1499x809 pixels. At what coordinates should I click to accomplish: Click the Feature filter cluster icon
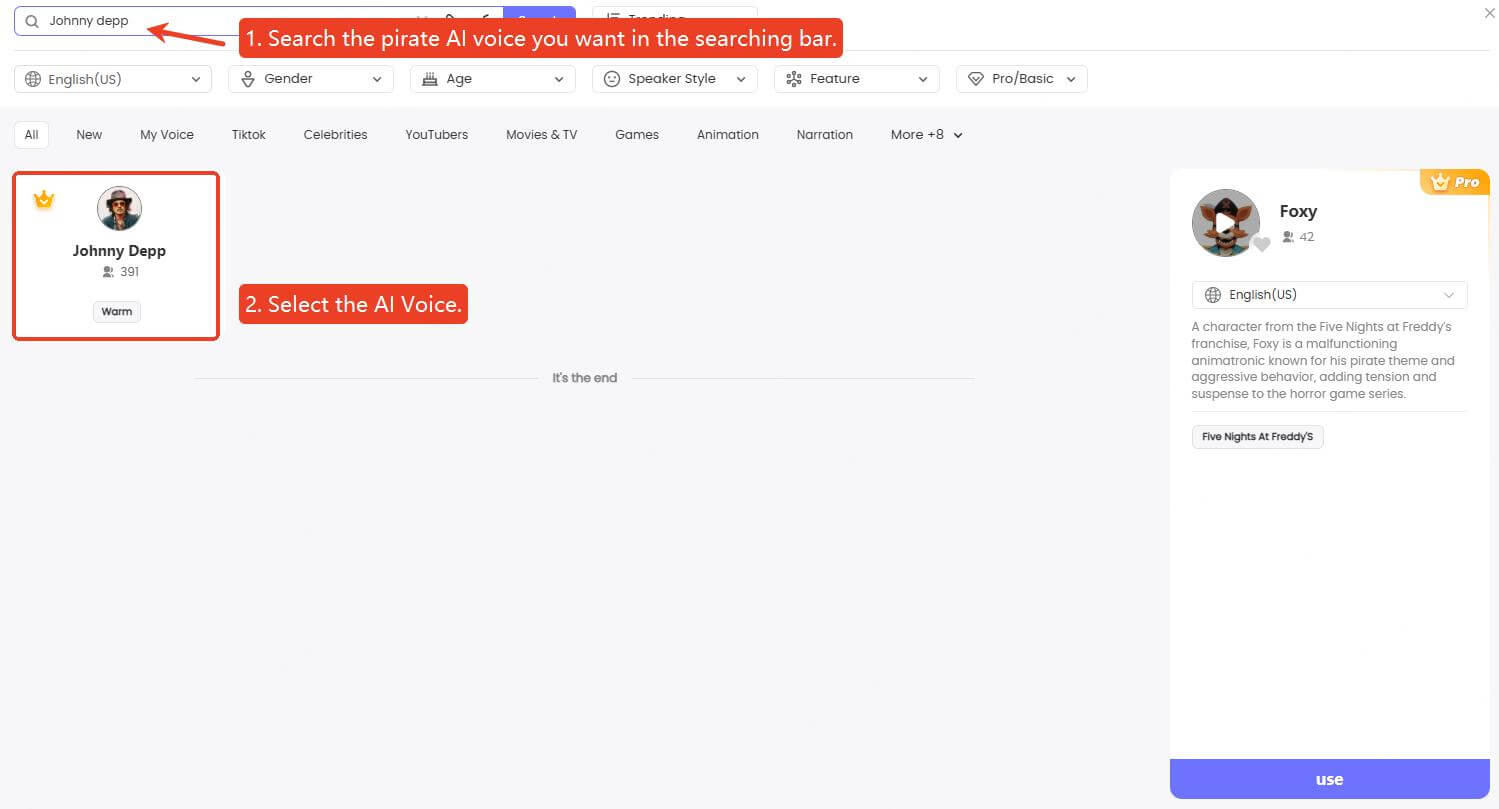click(x=794, y=79)
